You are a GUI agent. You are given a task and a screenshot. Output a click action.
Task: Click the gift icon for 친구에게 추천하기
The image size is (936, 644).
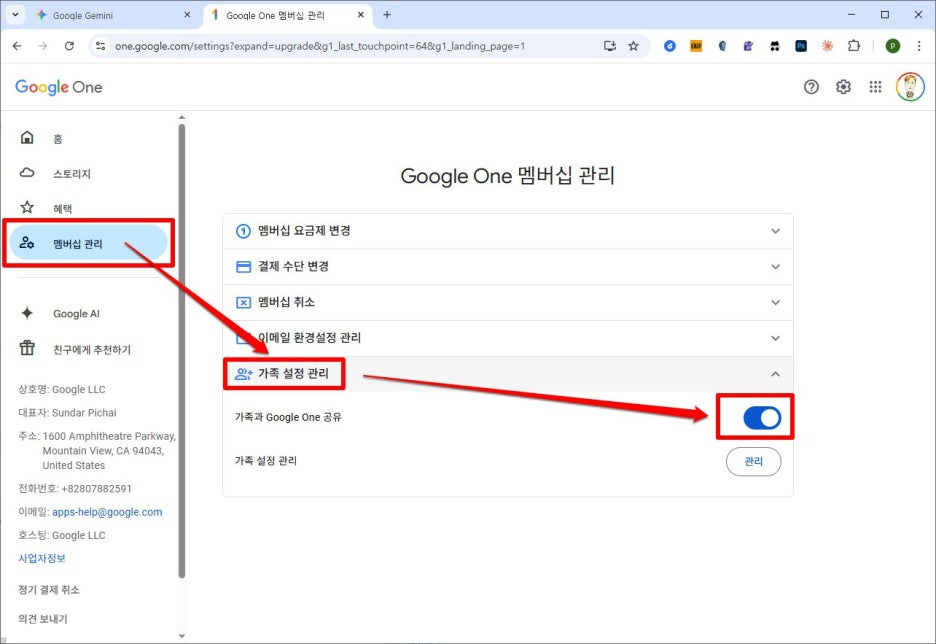point(27,347)
